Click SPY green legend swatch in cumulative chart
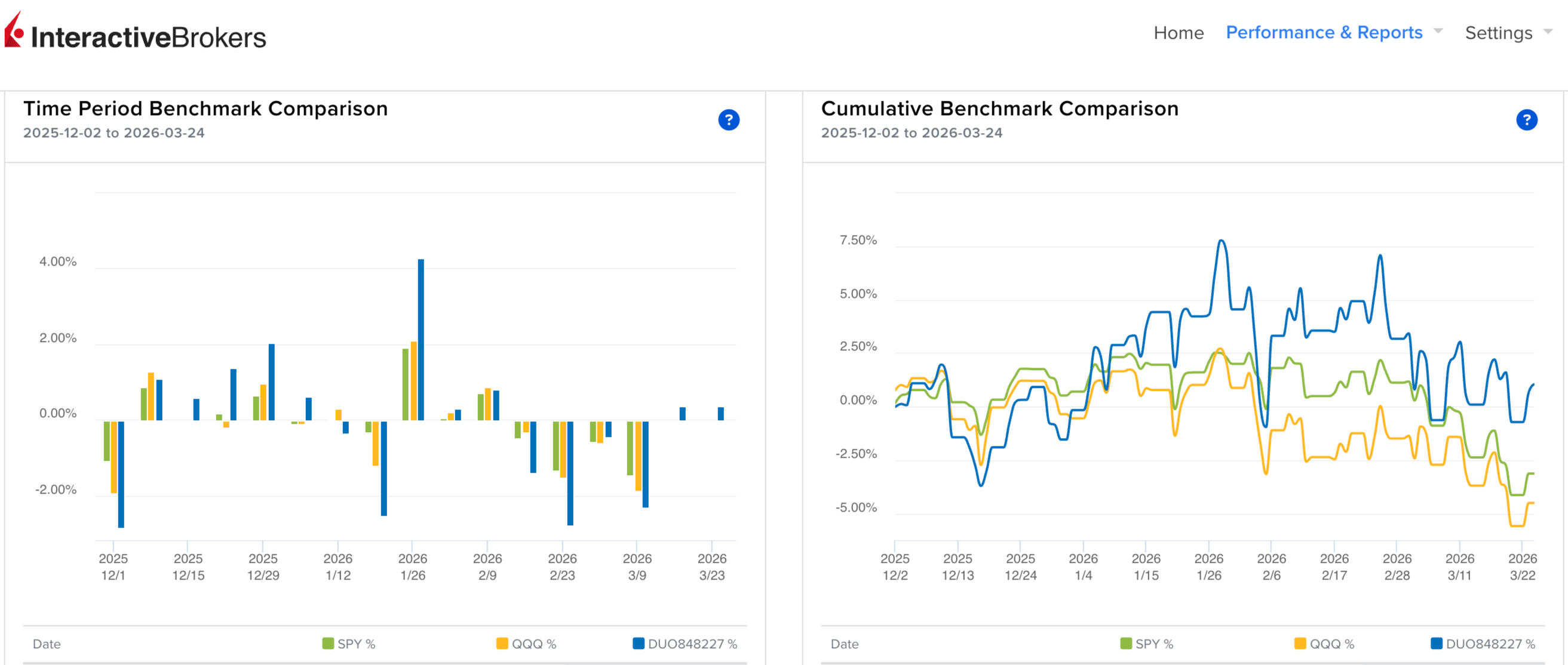Screen dimensions: 1568x665 1125,643
